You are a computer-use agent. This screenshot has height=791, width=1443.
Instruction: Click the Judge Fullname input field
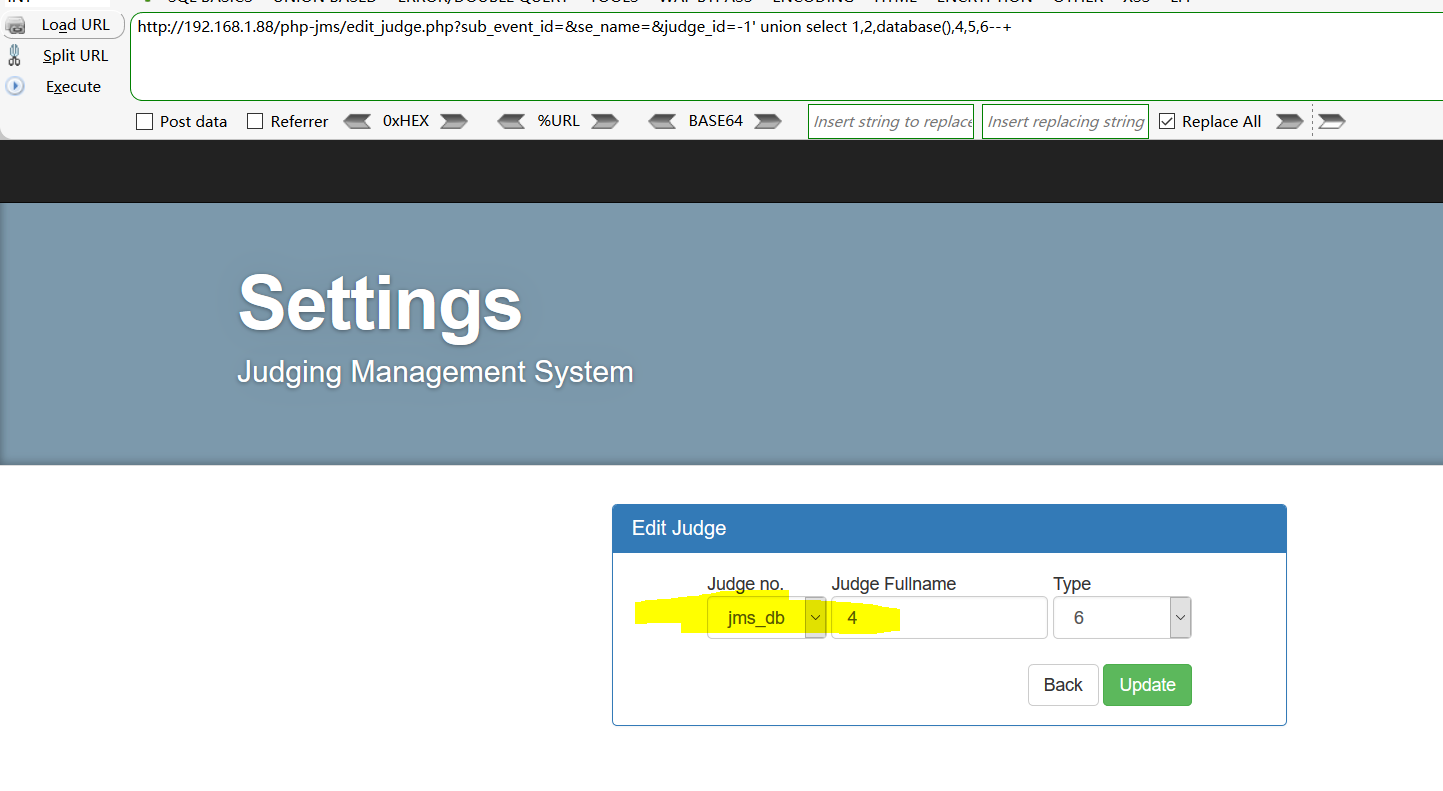(x=939, y=618)
